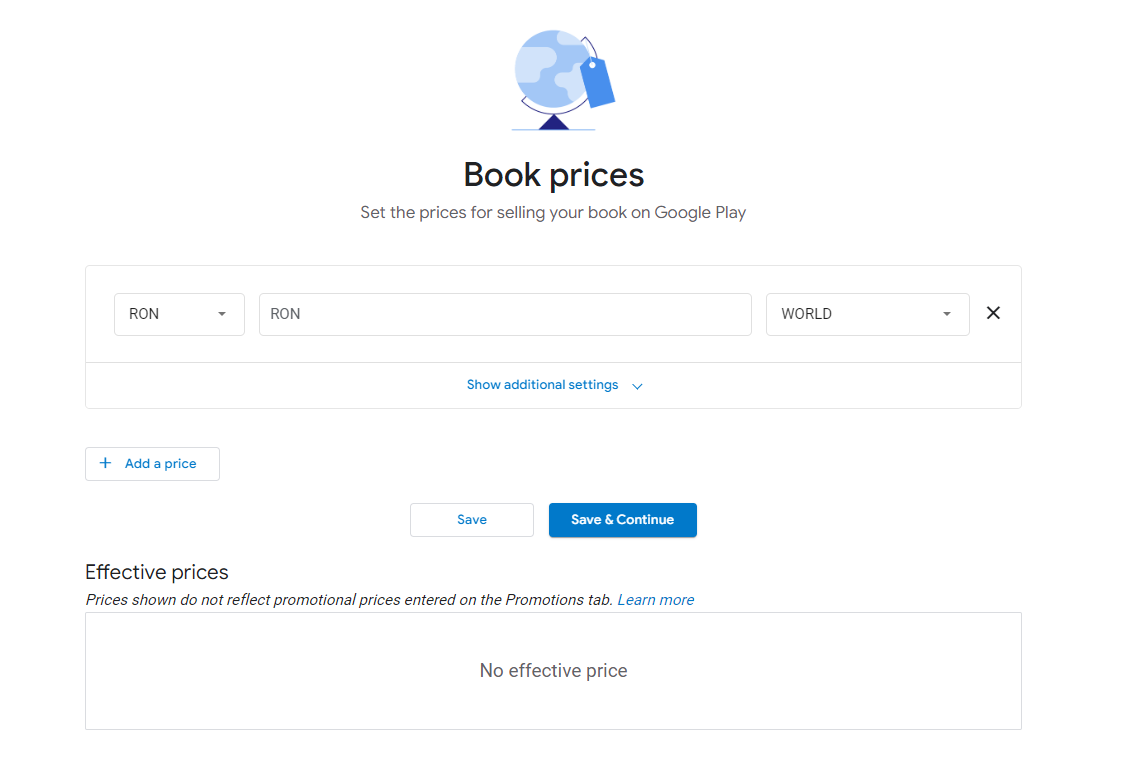Viewport: 1132px width, 768px height.
Task: Click the X icon to remove the price row
Action: 993,313
